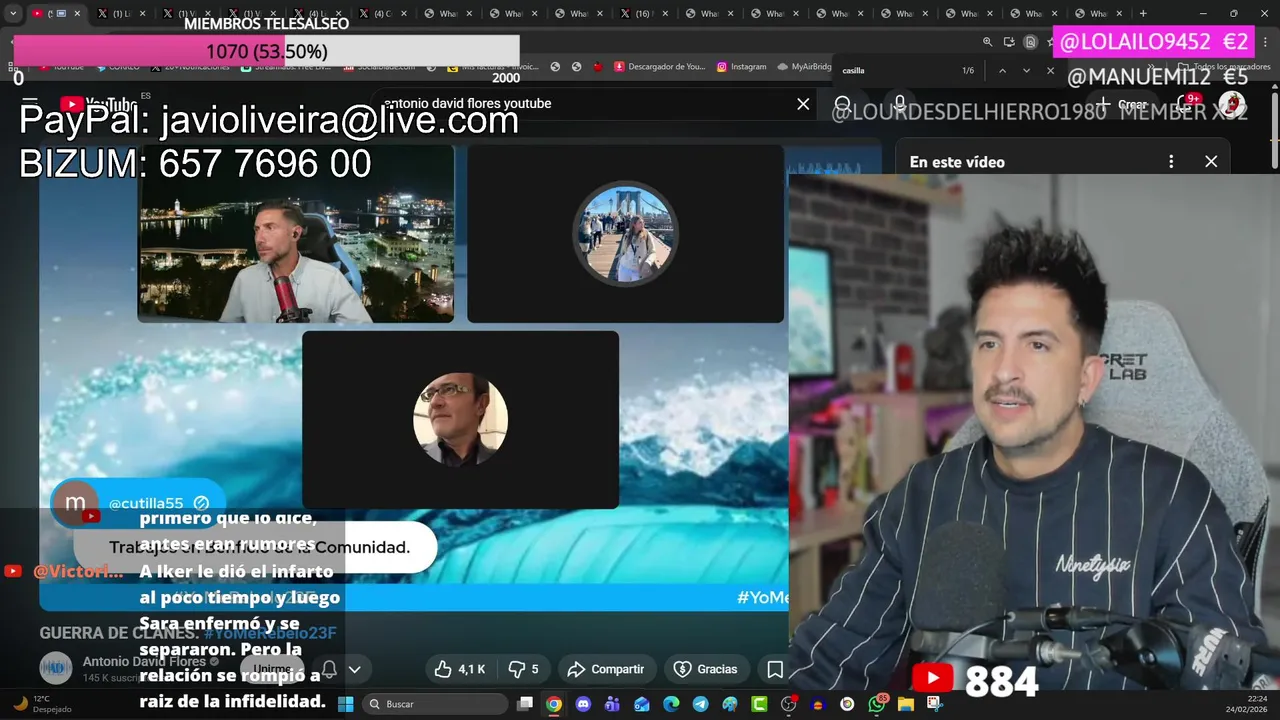Clear the YouTube search box text

tap(803, 104)
